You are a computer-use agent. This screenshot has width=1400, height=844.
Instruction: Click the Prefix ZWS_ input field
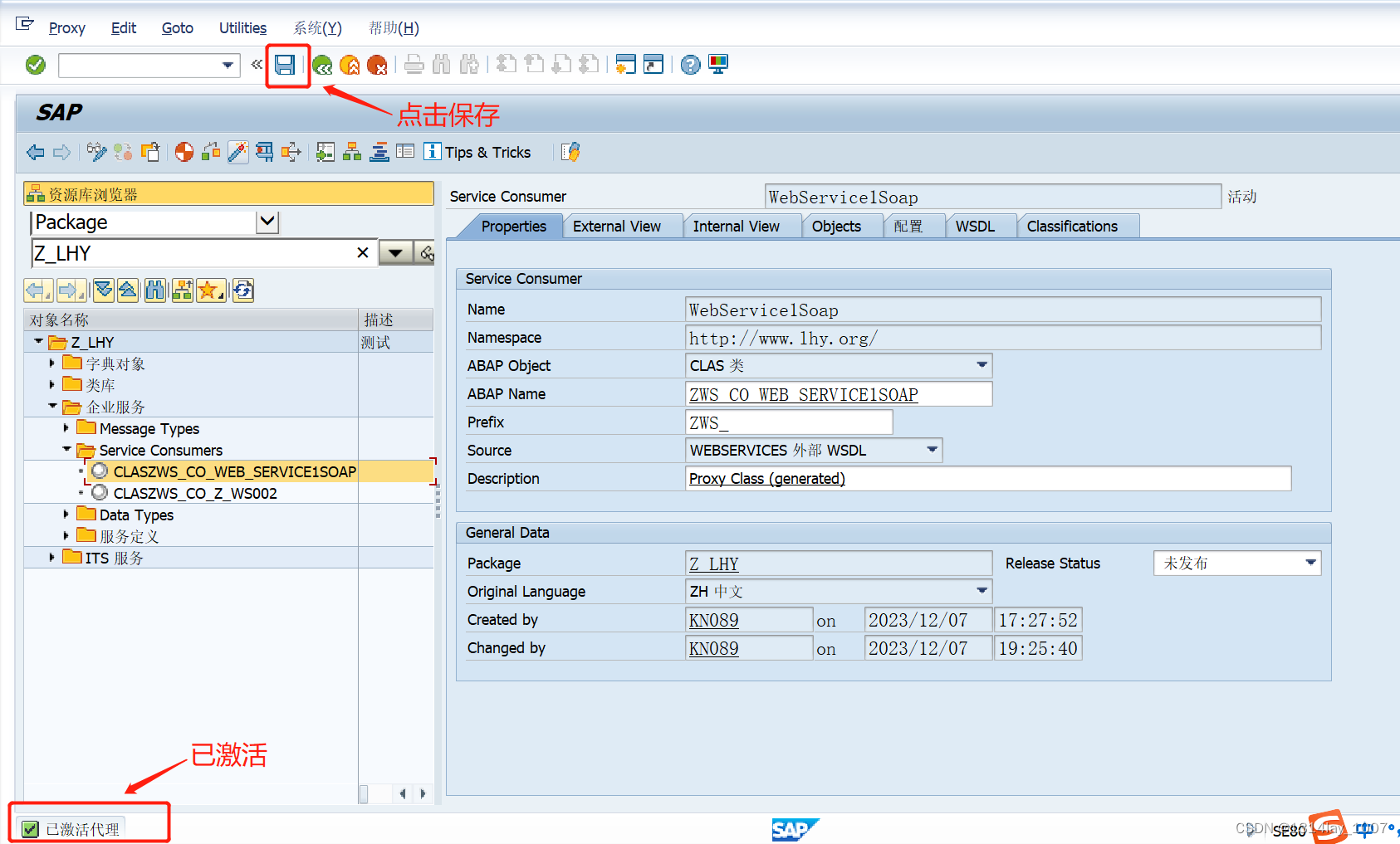pos(789,422)
